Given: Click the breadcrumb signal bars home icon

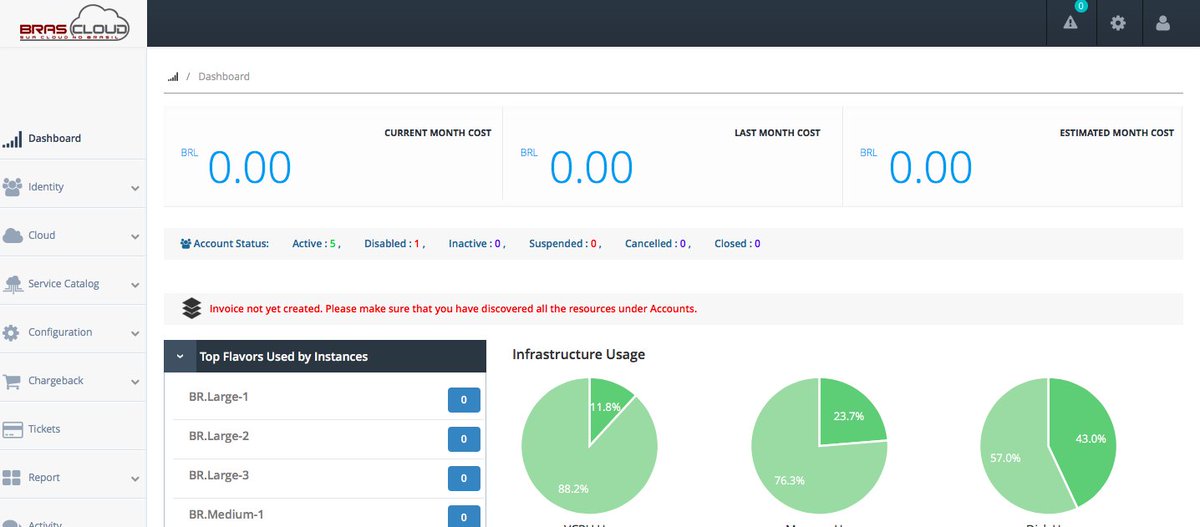Looking at the screenshot, I should pyautogui.click(x=173, y=77).
